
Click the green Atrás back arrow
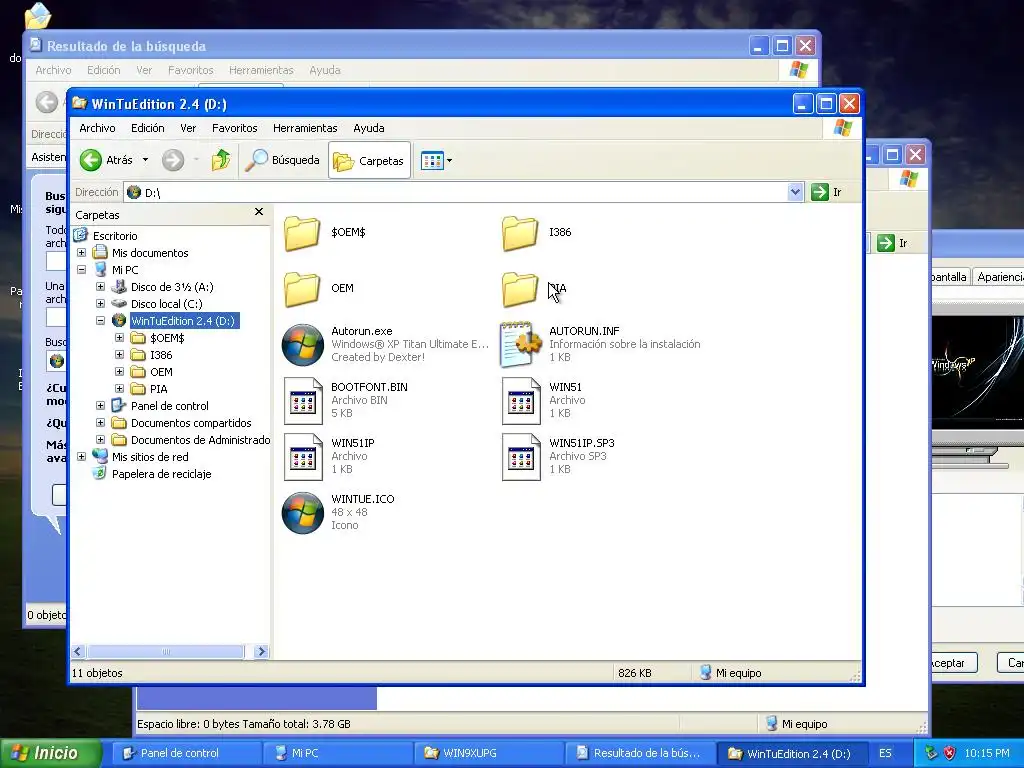[x=91, y=160]
